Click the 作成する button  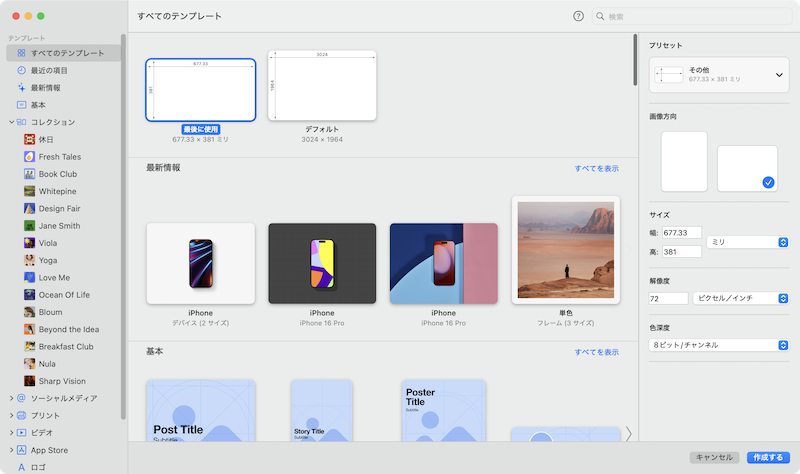768,457
